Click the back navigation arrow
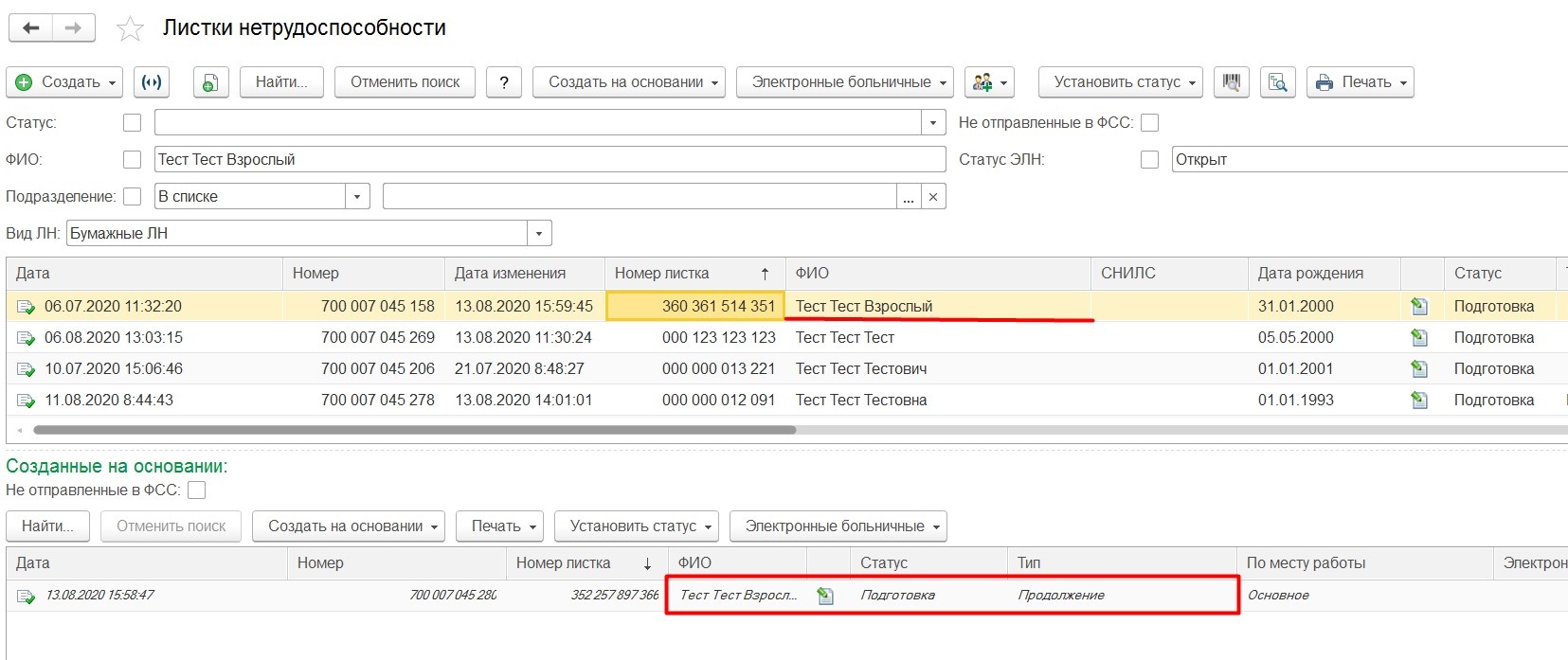 [30, 28]
